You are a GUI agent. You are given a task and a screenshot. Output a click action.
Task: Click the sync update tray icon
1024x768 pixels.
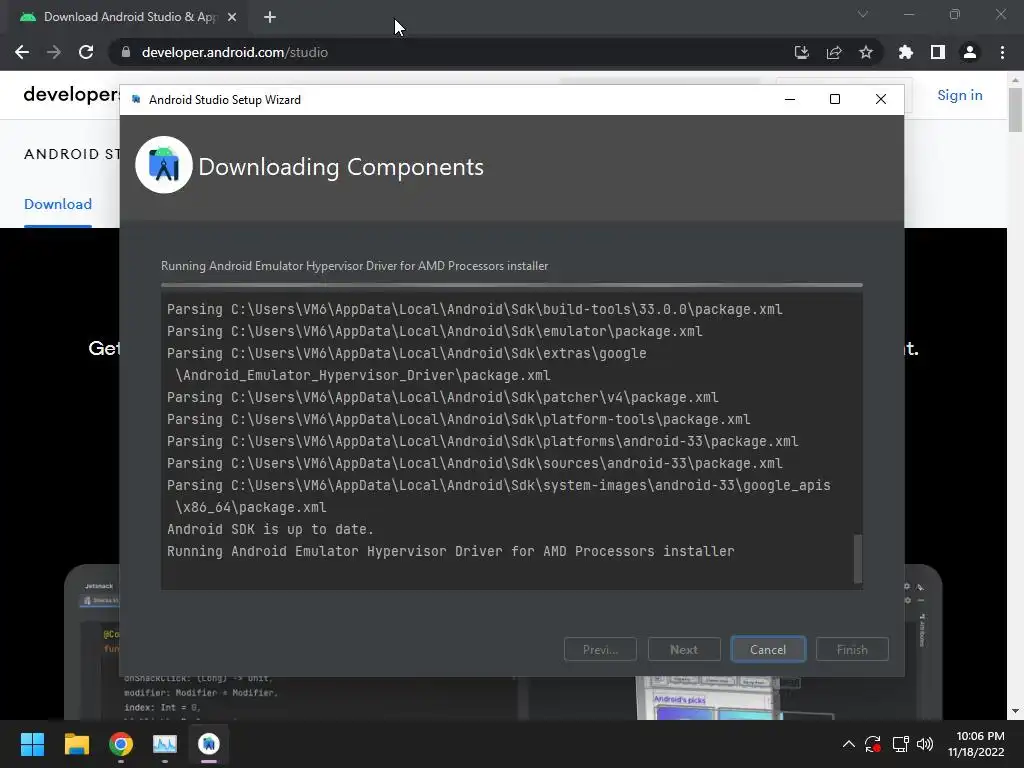(x=873, y=744)
